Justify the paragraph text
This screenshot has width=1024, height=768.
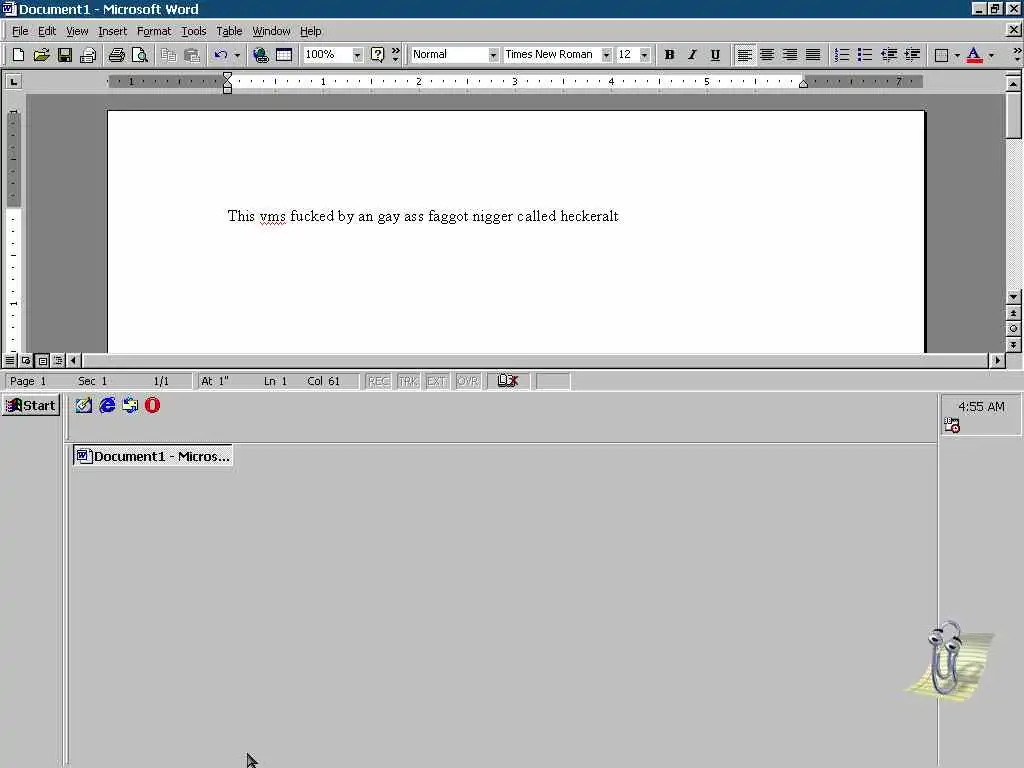pyautogui.click(x=813, y=55)
